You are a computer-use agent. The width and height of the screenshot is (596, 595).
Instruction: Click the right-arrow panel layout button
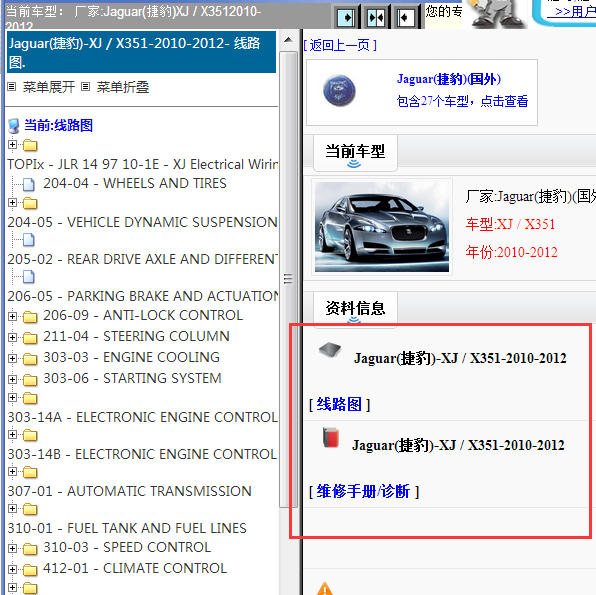(346, 17)
